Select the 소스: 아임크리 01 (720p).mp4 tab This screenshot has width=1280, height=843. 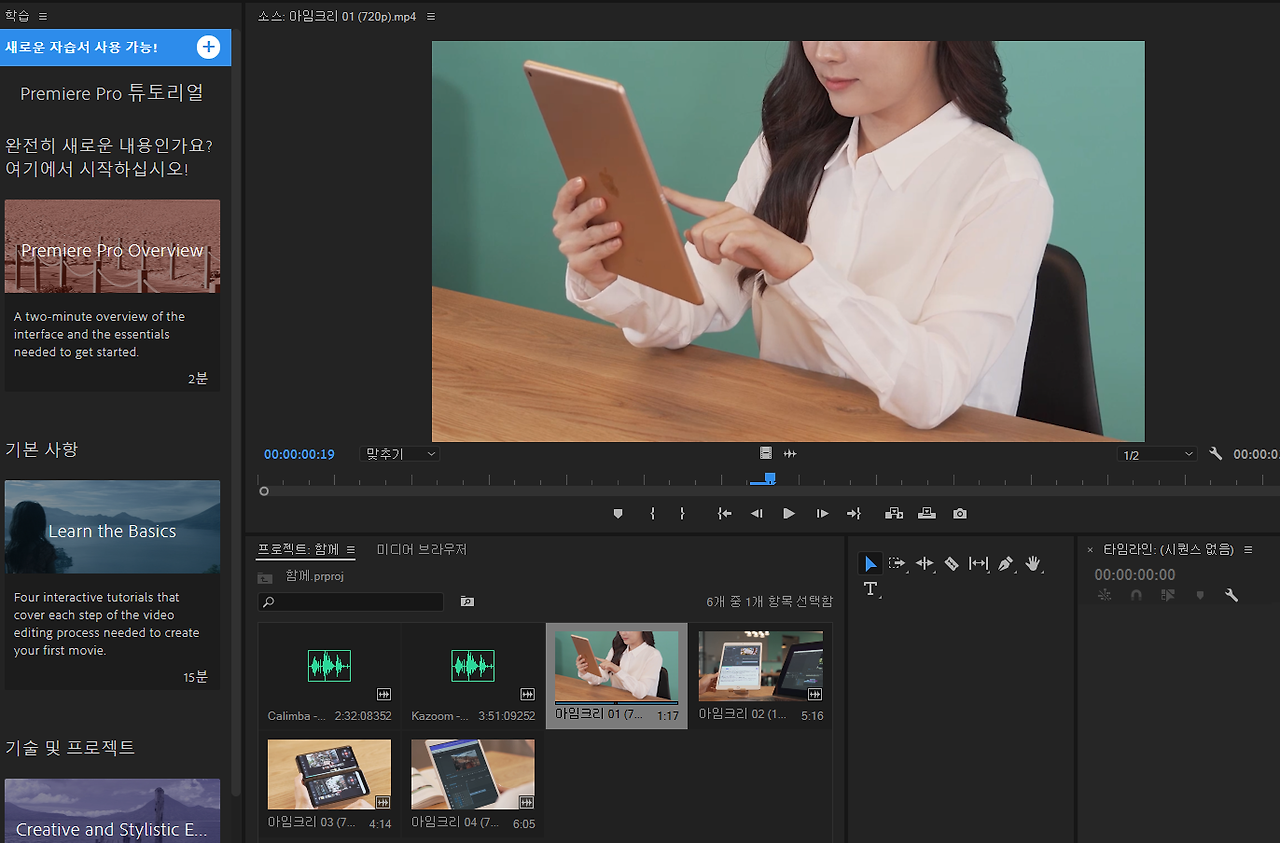pos(337,17)
